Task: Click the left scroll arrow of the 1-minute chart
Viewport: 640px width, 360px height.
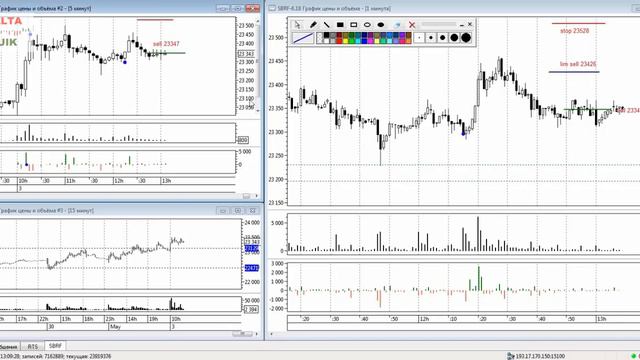Action: click(x=271, y=334)
